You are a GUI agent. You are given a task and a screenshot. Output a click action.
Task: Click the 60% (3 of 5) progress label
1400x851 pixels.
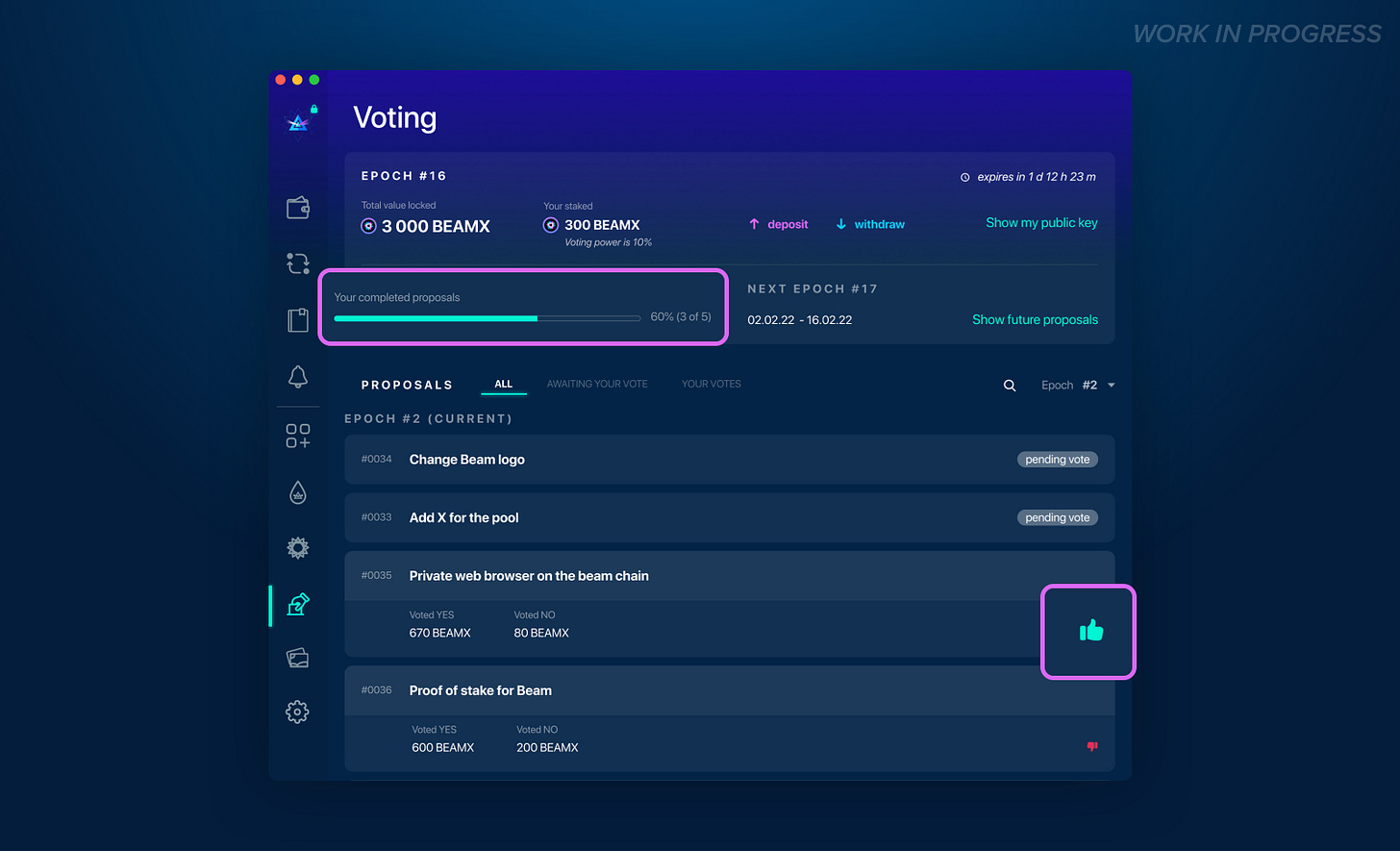(x=681, y=316)
